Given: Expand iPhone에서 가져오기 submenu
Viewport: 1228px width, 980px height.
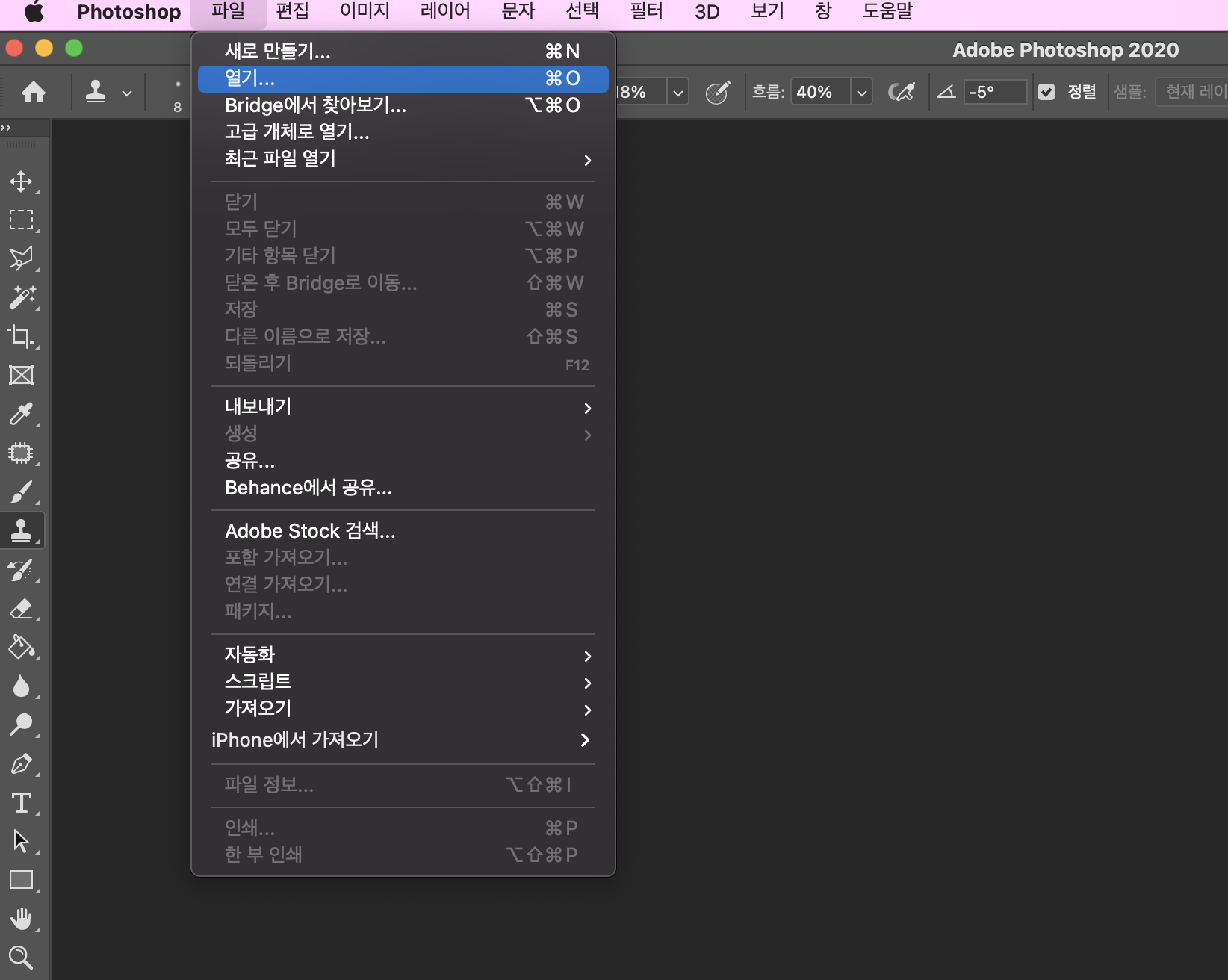Looking at the screenshot, I should [x=403, y=740].
